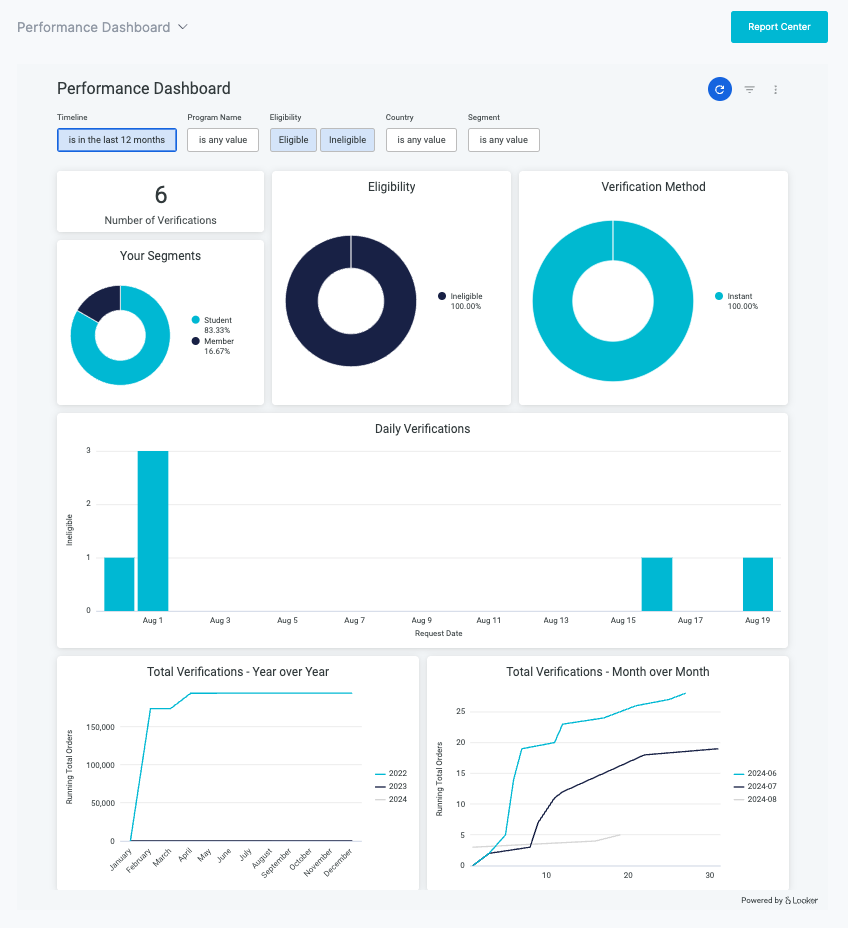
Task: Click the Daily Verifications bar at Aug 19
Action: click(x=757, y=584)
